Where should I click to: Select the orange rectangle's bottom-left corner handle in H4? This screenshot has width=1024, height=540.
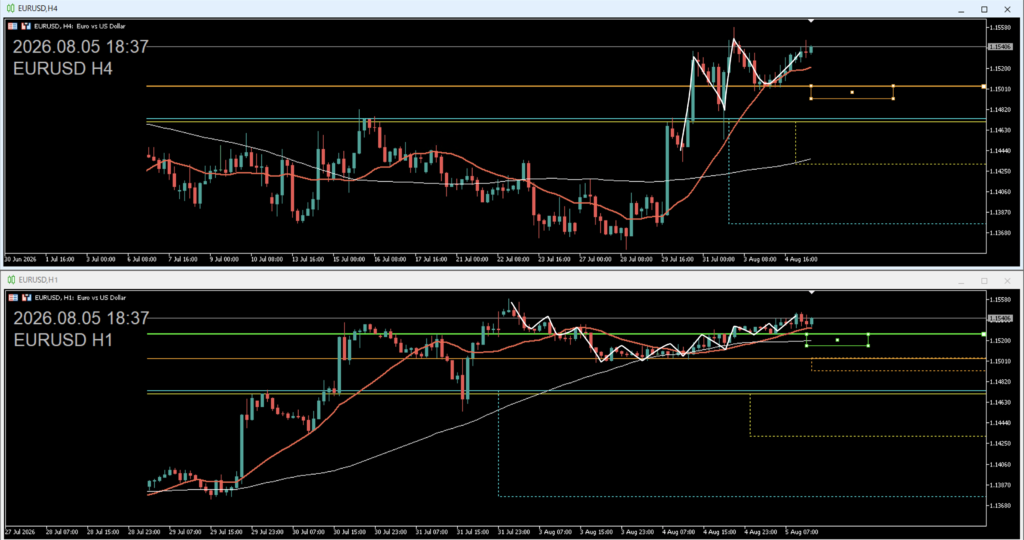coord(811,99)
